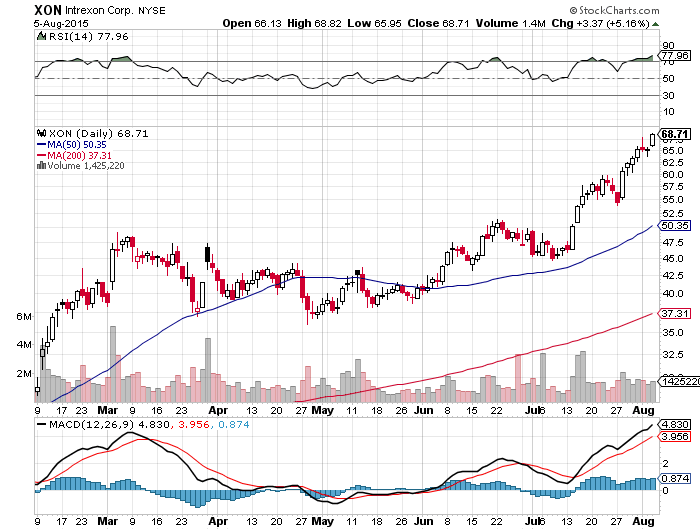The height and width of the screenshot is (530, 700).
Task: Open the StockCharts.com watermark link
Action: 614,10
